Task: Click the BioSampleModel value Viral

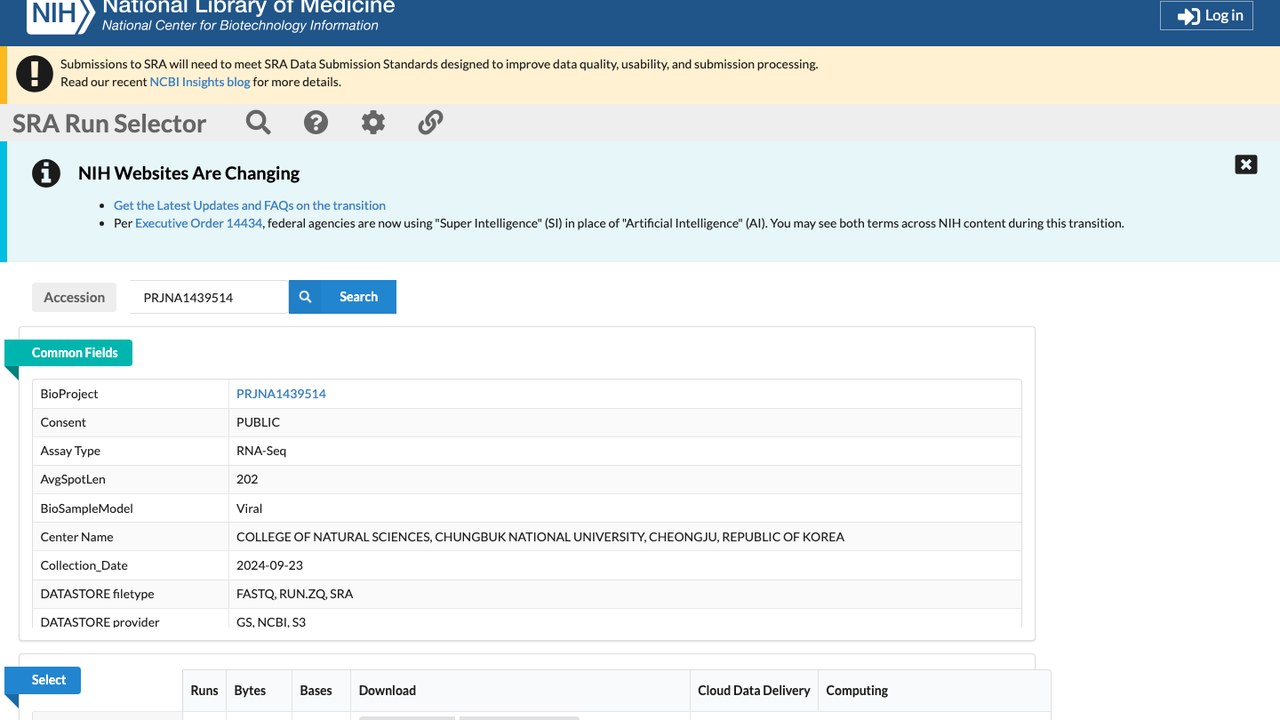Action: click(x=249, y=509)
